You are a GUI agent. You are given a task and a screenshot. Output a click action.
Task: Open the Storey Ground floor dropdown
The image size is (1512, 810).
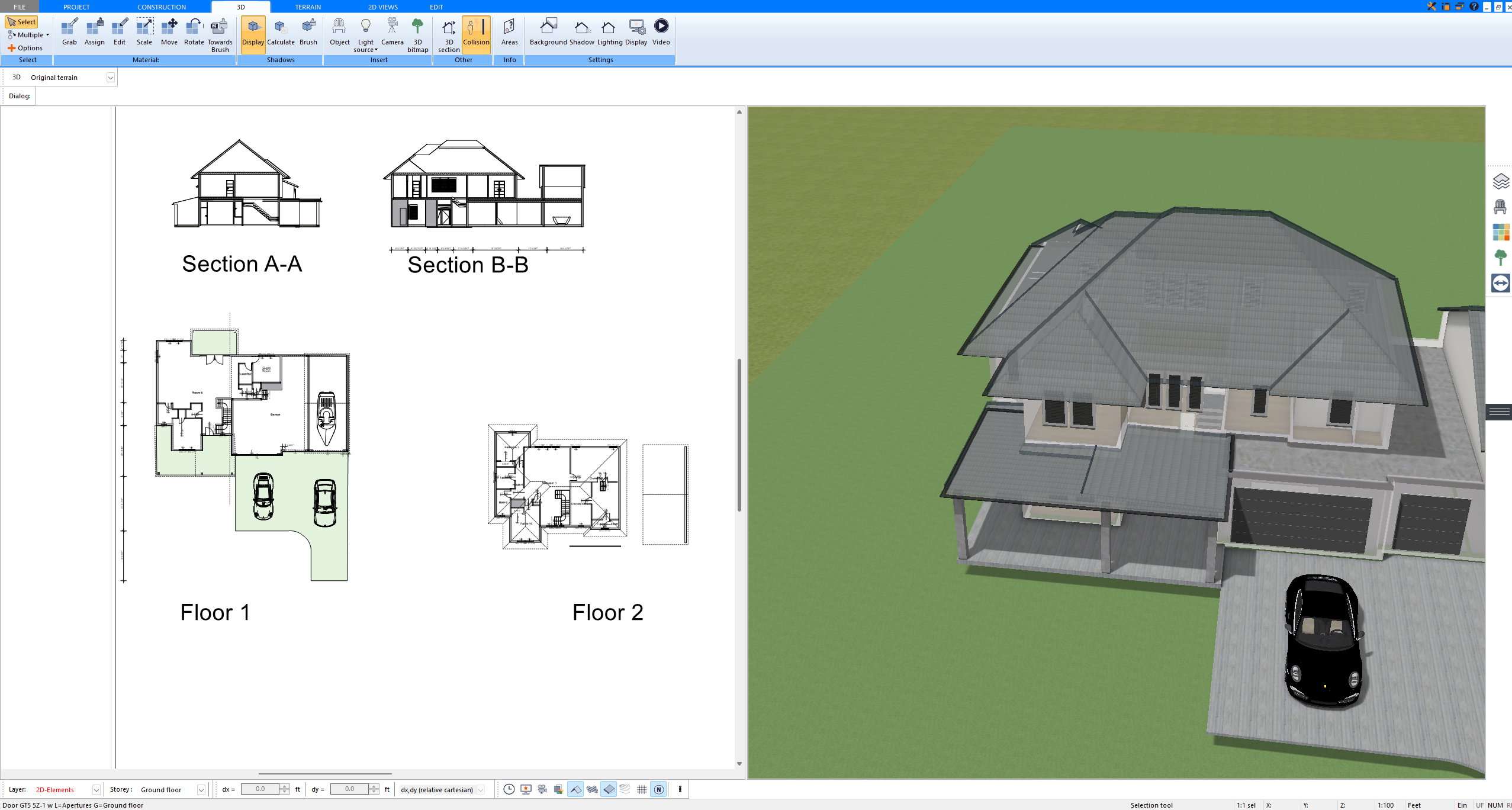coord(201,790)
